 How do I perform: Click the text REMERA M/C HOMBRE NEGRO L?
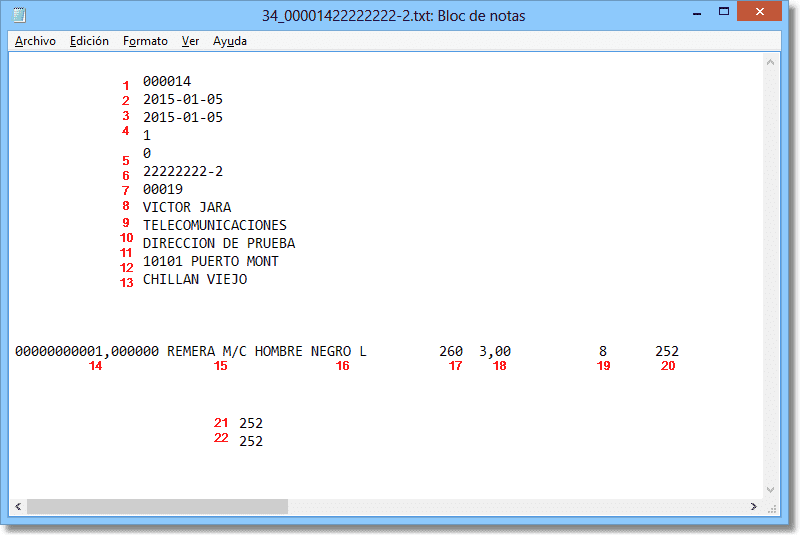(x=267, y=352)
